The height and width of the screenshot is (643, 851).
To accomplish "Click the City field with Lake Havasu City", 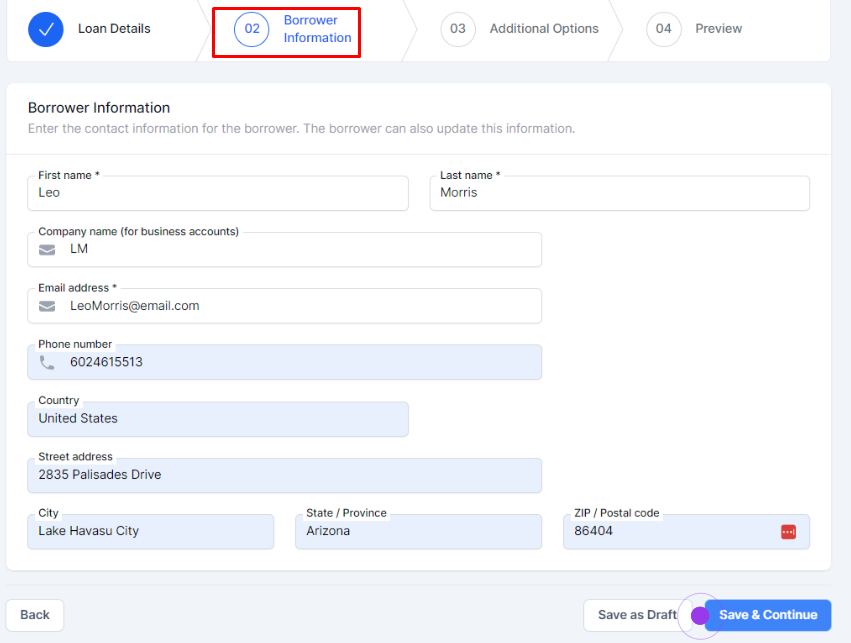I will pyautogui.click(x=150, y=532).
